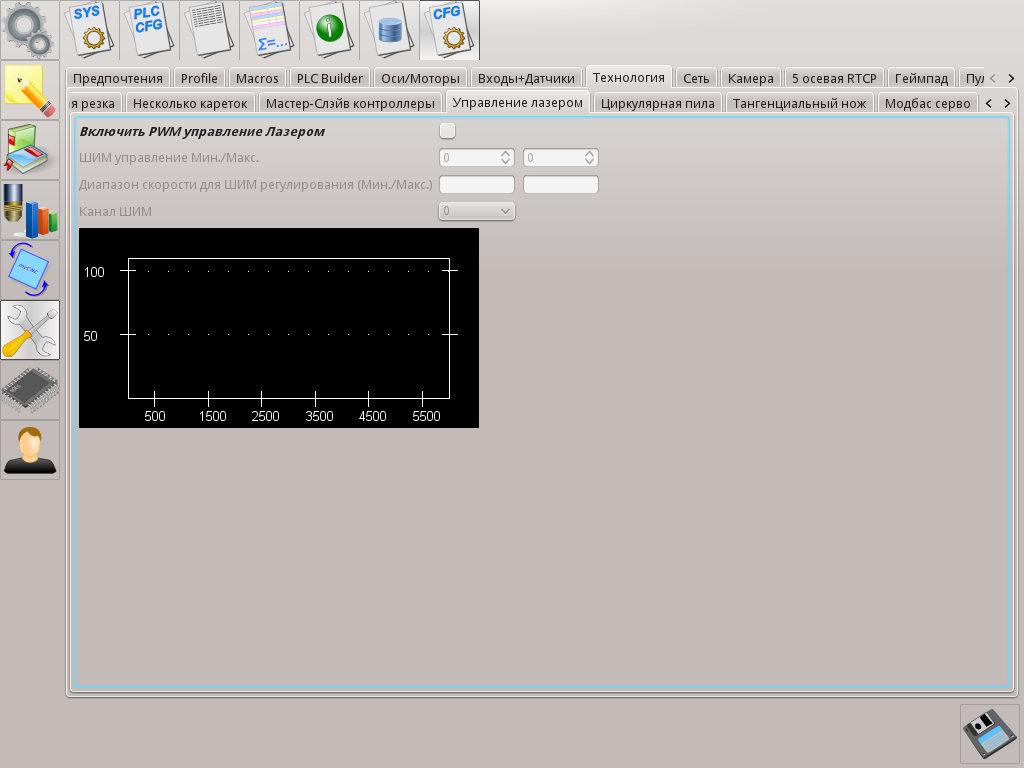
Task: Open the user profile sidebar icon
Action: coord(30,451)
